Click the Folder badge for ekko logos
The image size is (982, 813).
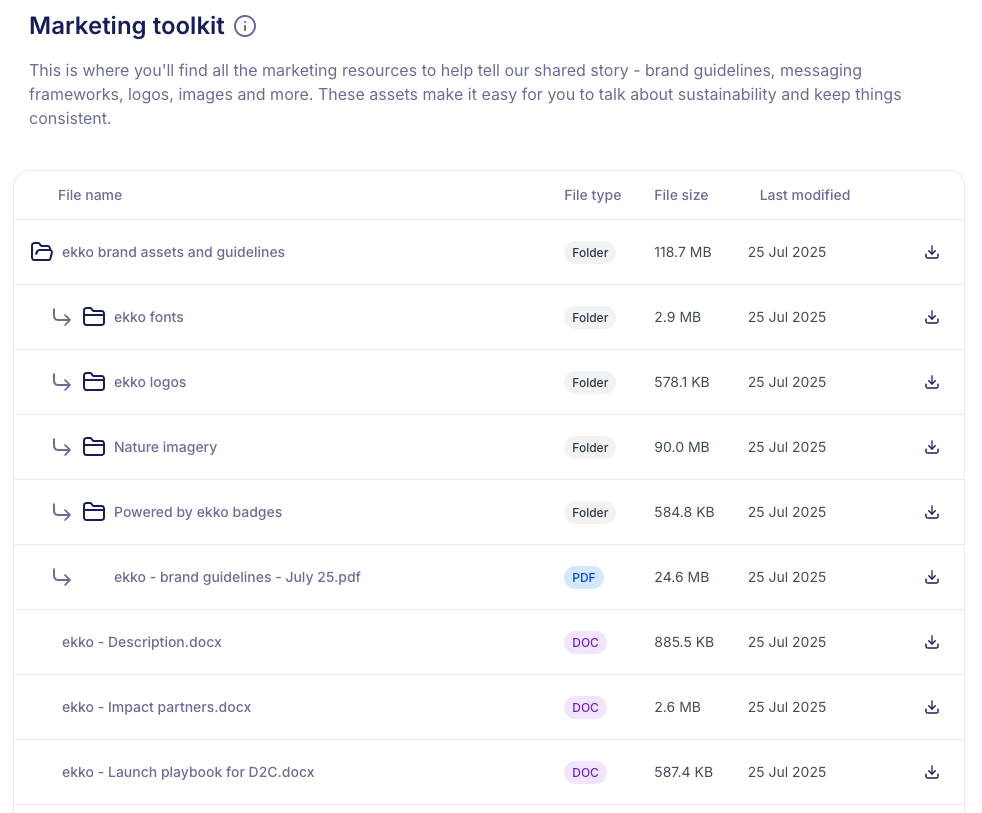pyautogui.click(x=590, y=383)
